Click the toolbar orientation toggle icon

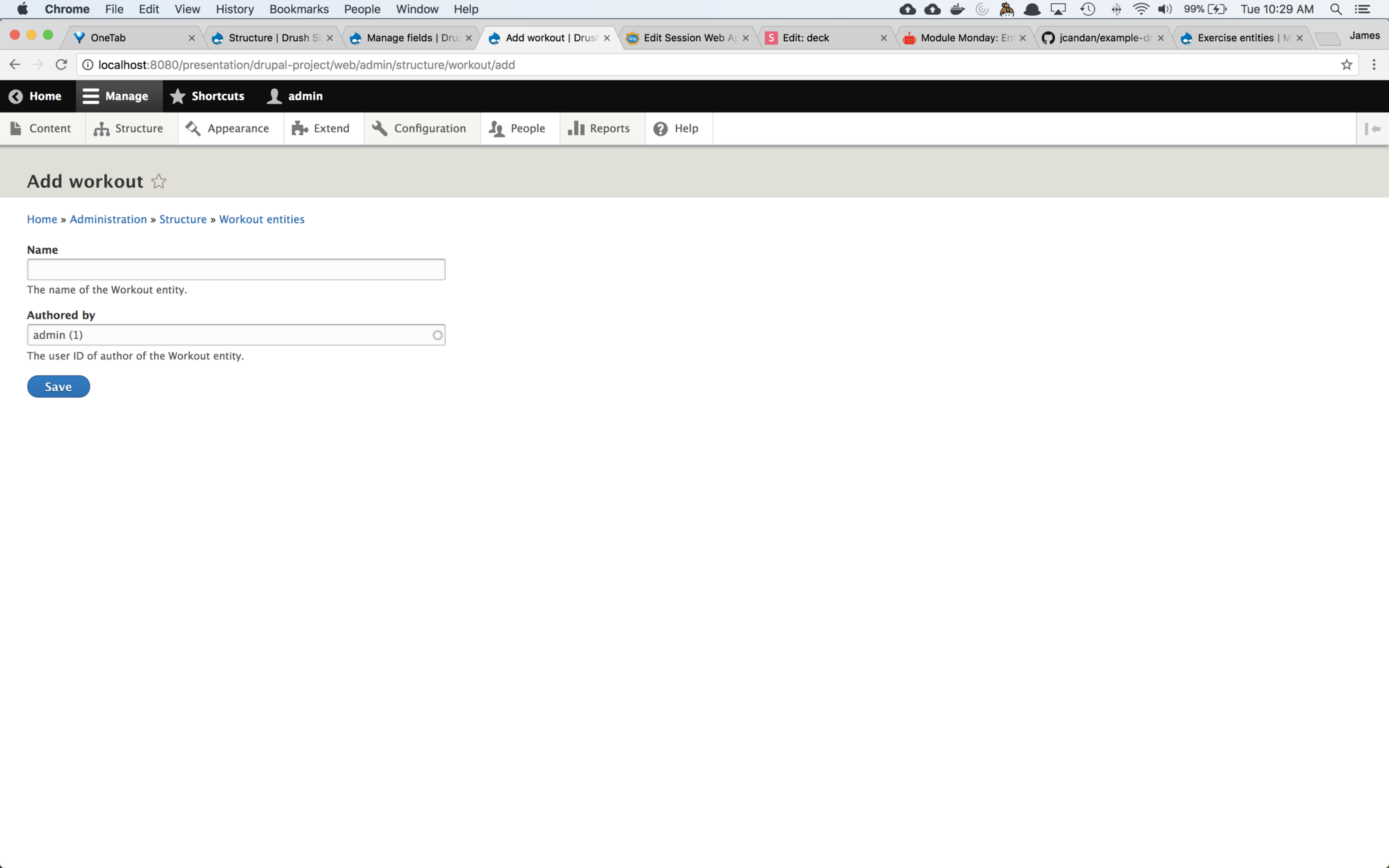tap(1372, 129)
